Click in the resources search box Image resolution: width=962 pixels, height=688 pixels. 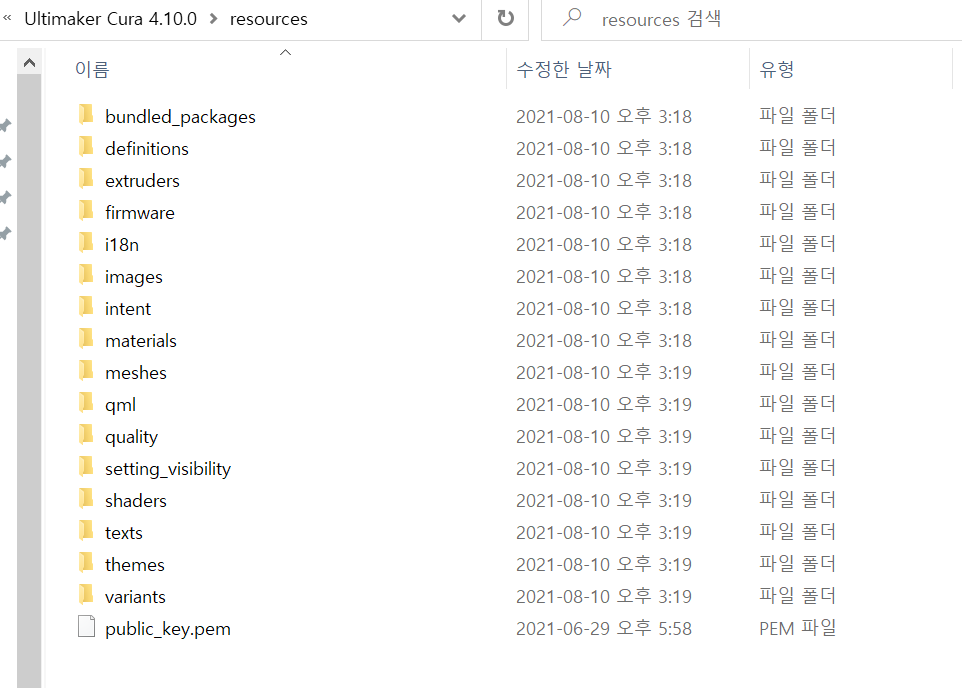752,19
